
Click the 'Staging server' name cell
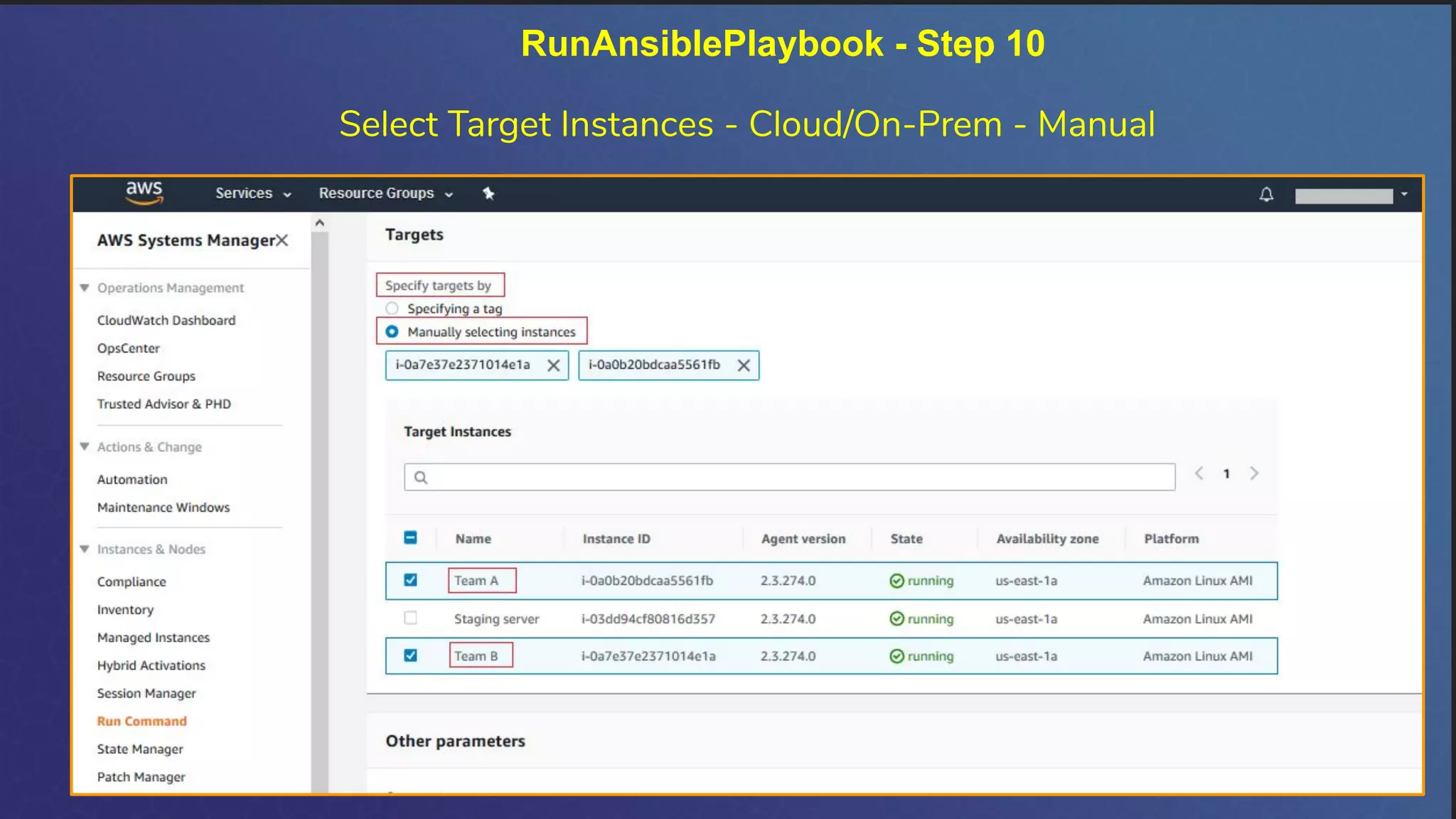(x=496, y=619)
